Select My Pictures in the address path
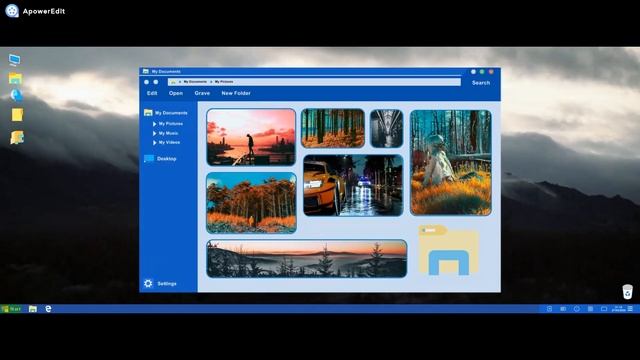Screen dimensions: 640x360 [x=224, y=82]
